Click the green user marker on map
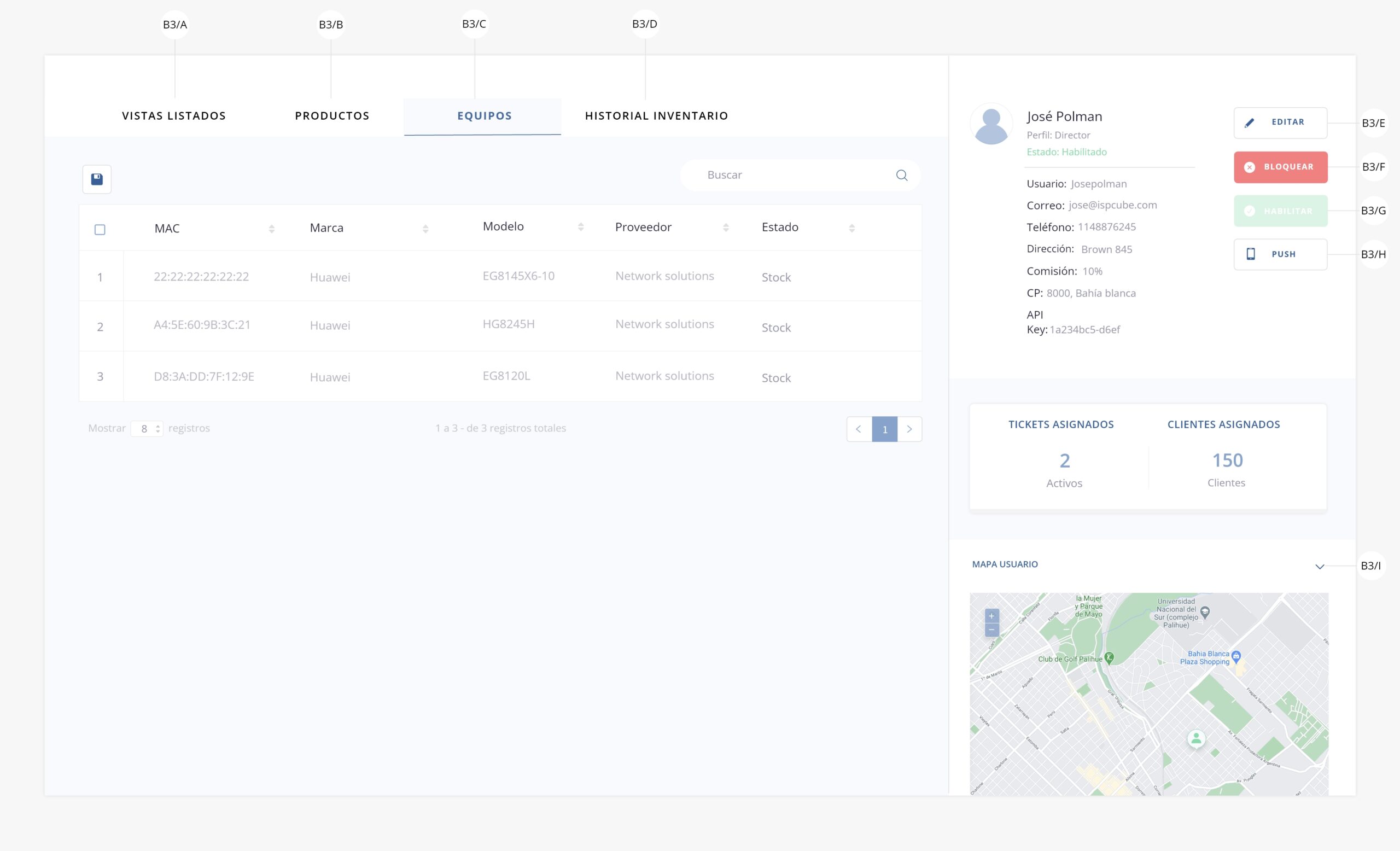 point(1196,738)
